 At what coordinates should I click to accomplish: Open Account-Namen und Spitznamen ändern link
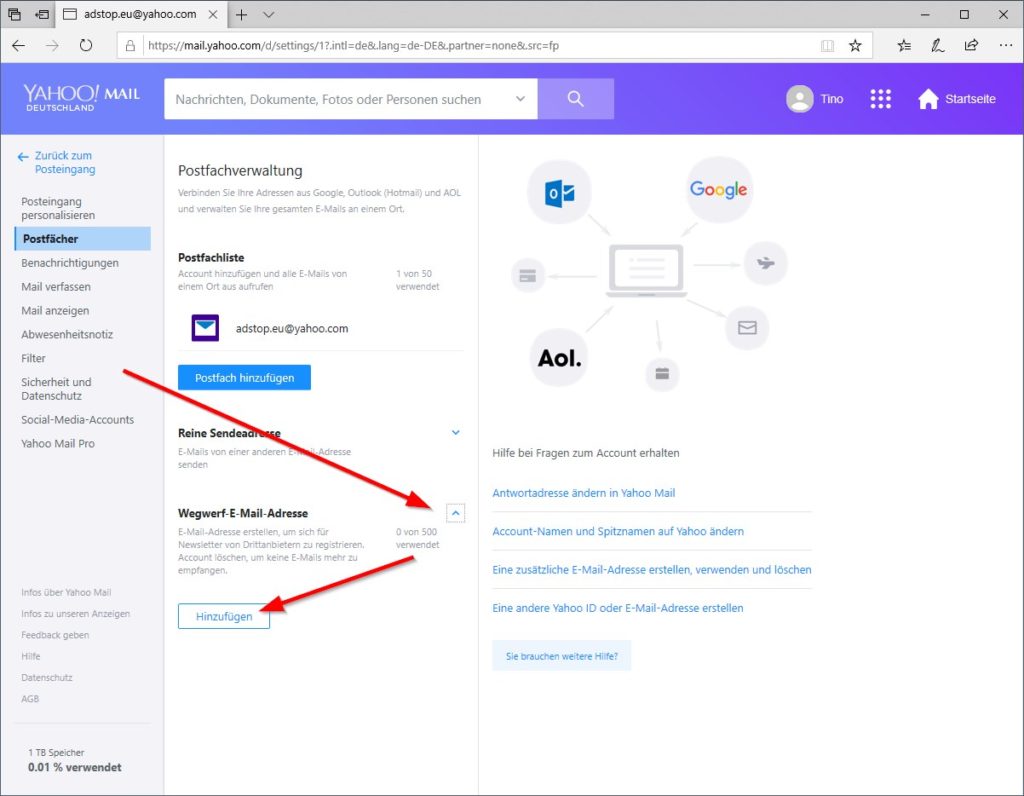pyautogui.click(x=618, y=532)
